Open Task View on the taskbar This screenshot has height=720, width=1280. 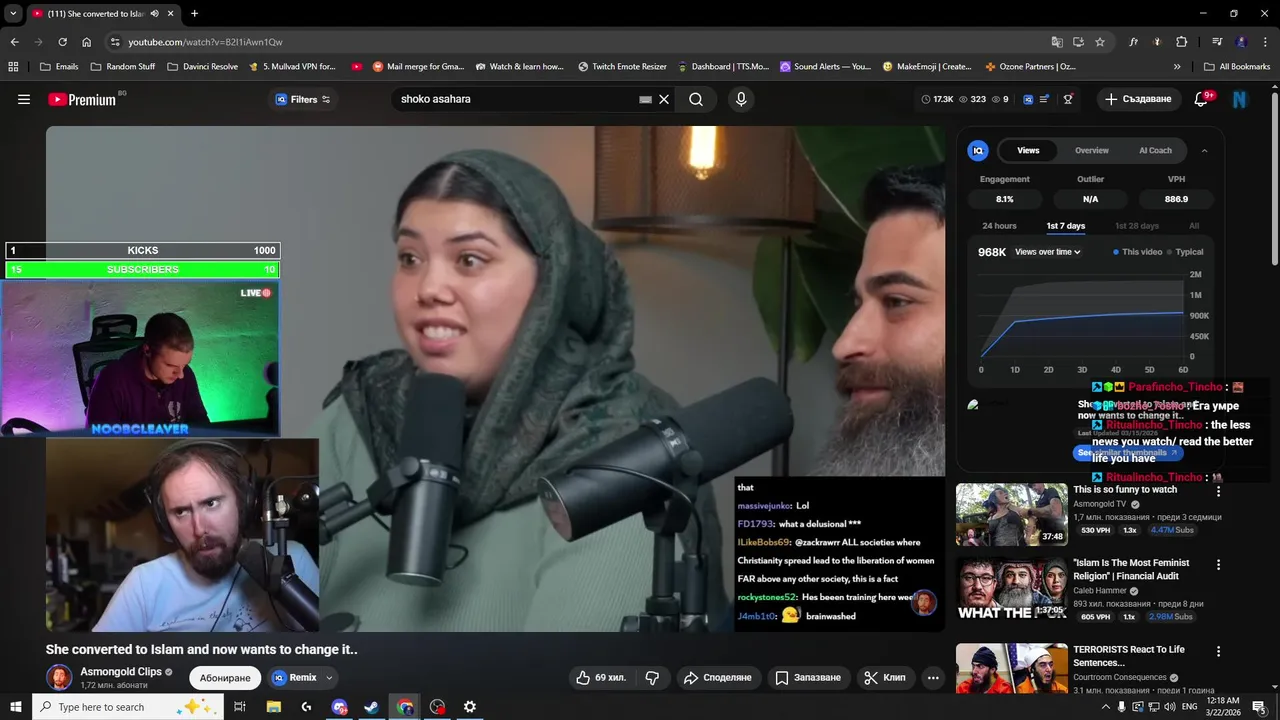click(x=240, y=707)
